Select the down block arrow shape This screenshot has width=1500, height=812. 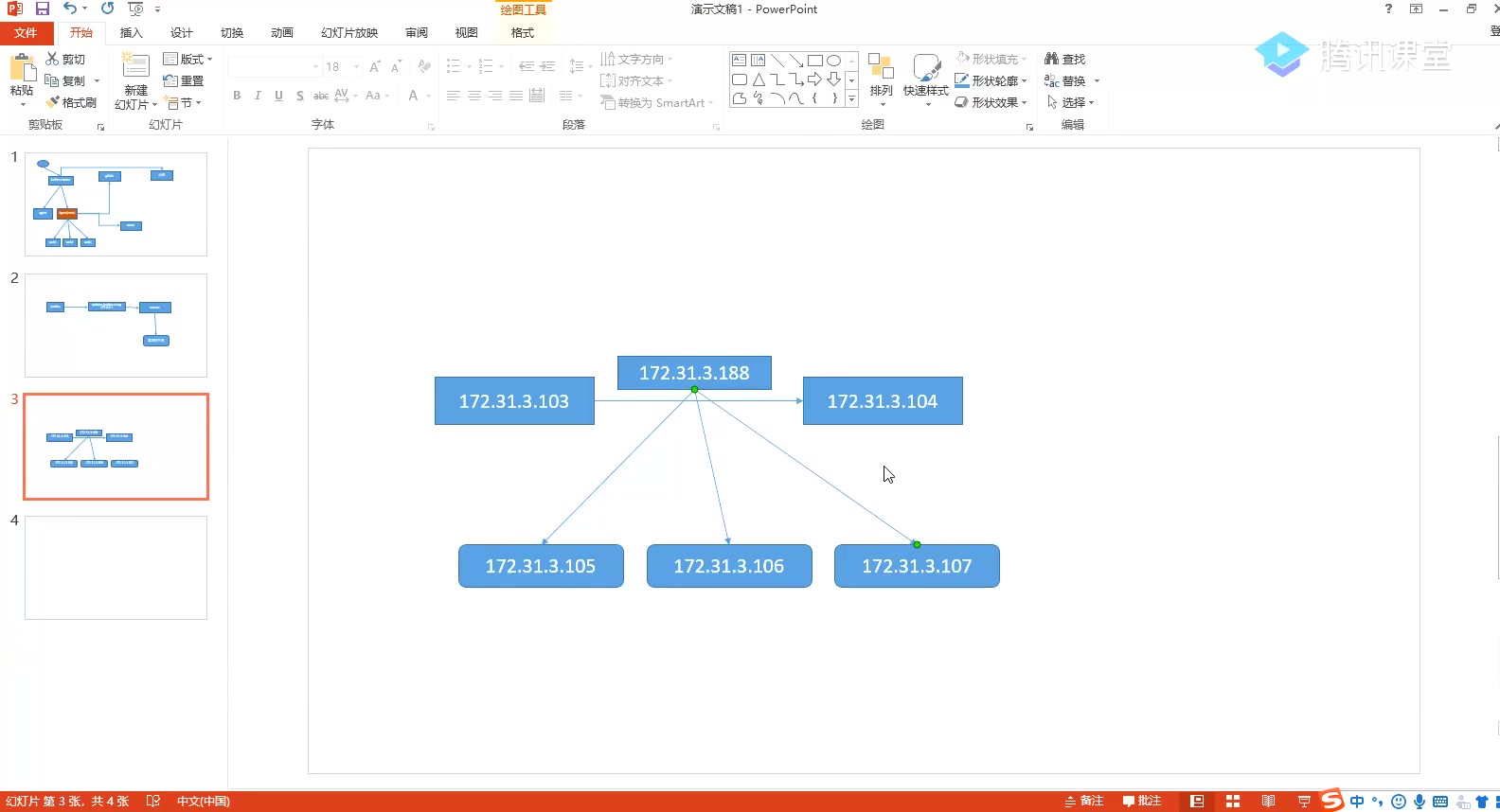pos(833,79)
